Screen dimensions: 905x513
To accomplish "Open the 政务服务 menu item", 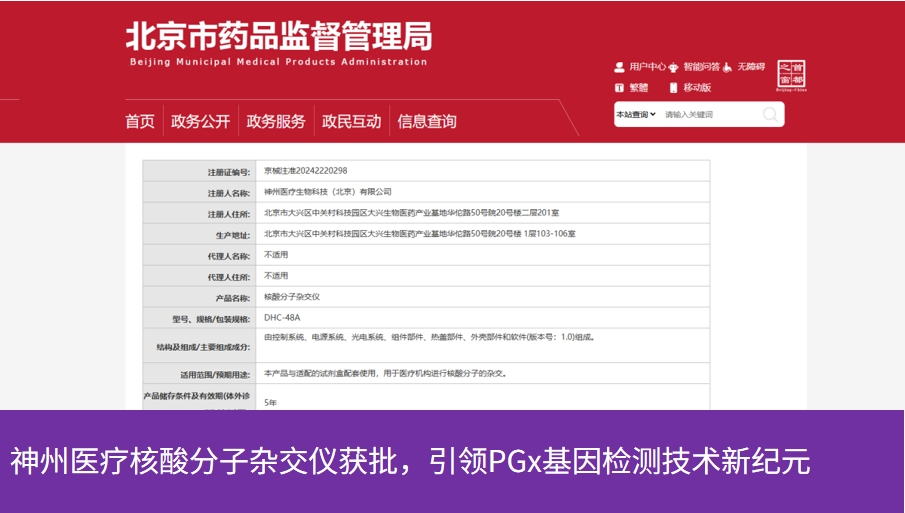I will 276,121.
